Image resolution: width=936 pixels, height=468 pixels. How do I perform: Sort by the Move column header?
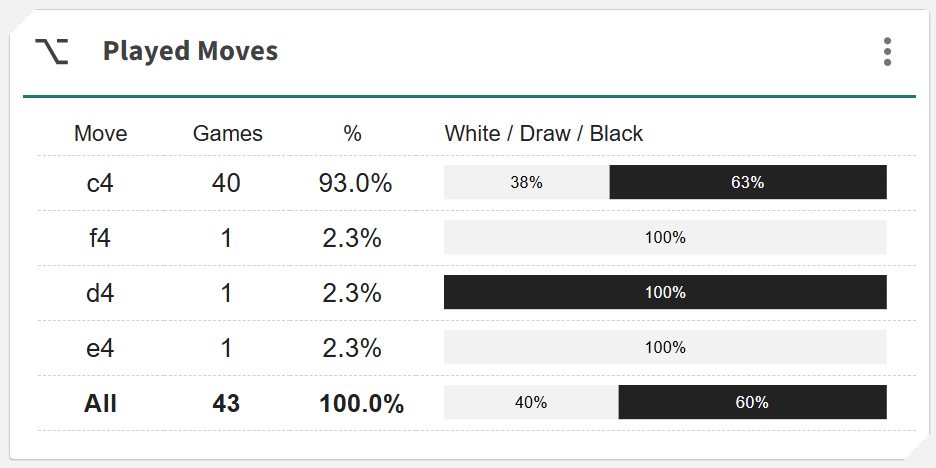(x=101, y=133)
